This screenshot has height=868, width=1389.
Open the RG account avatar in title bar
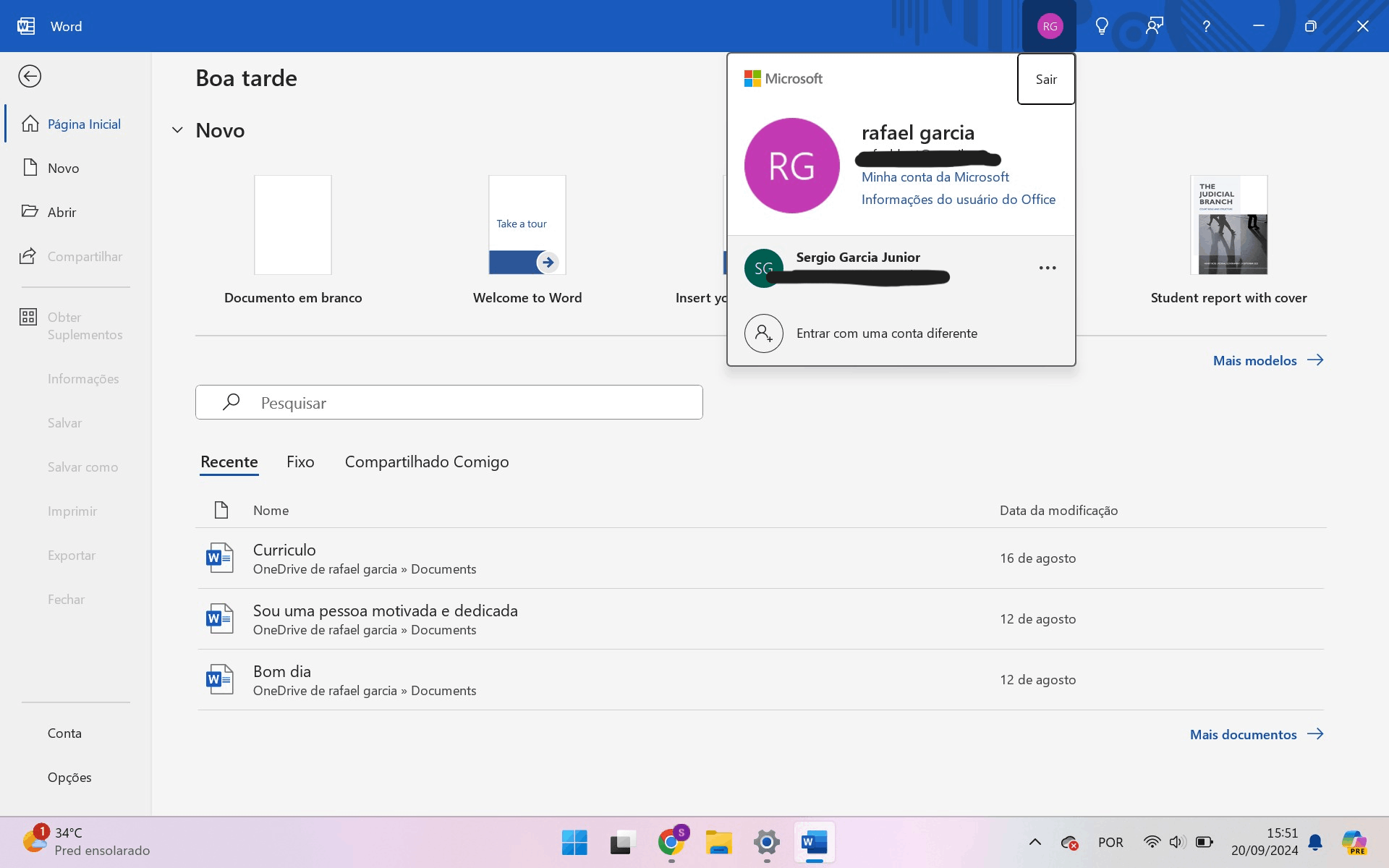click(x=1050, y=26)
